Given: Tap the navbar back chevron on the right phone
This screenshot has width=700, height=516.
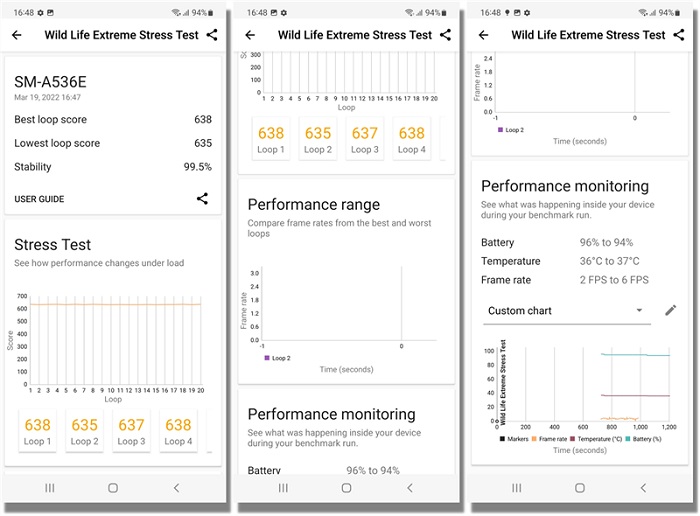Looking at the screenshot, I should click(643, 488).
